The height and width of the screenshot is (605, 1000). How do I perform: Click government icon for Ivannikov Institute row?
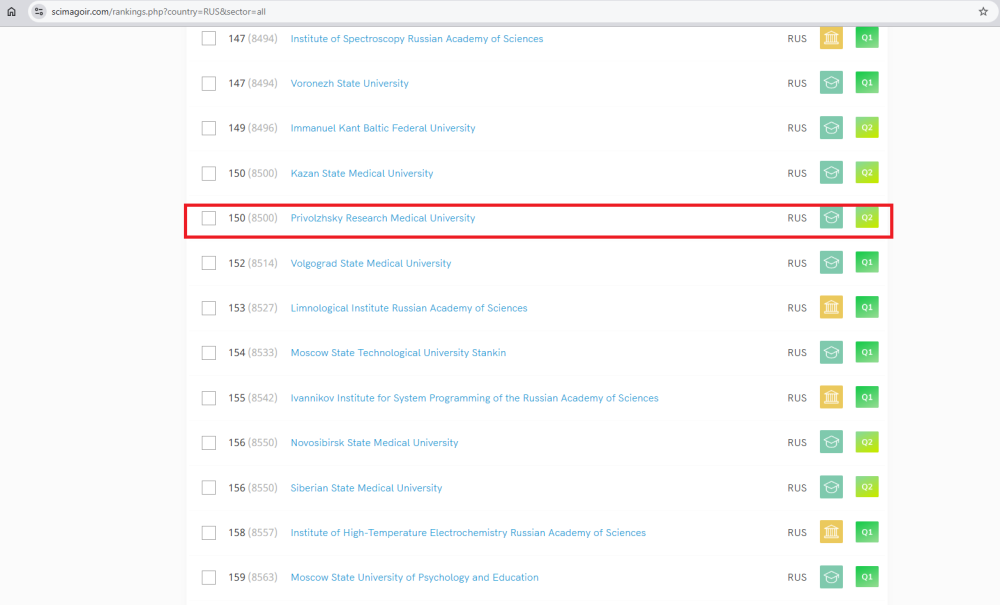click(x=831, y=398)
